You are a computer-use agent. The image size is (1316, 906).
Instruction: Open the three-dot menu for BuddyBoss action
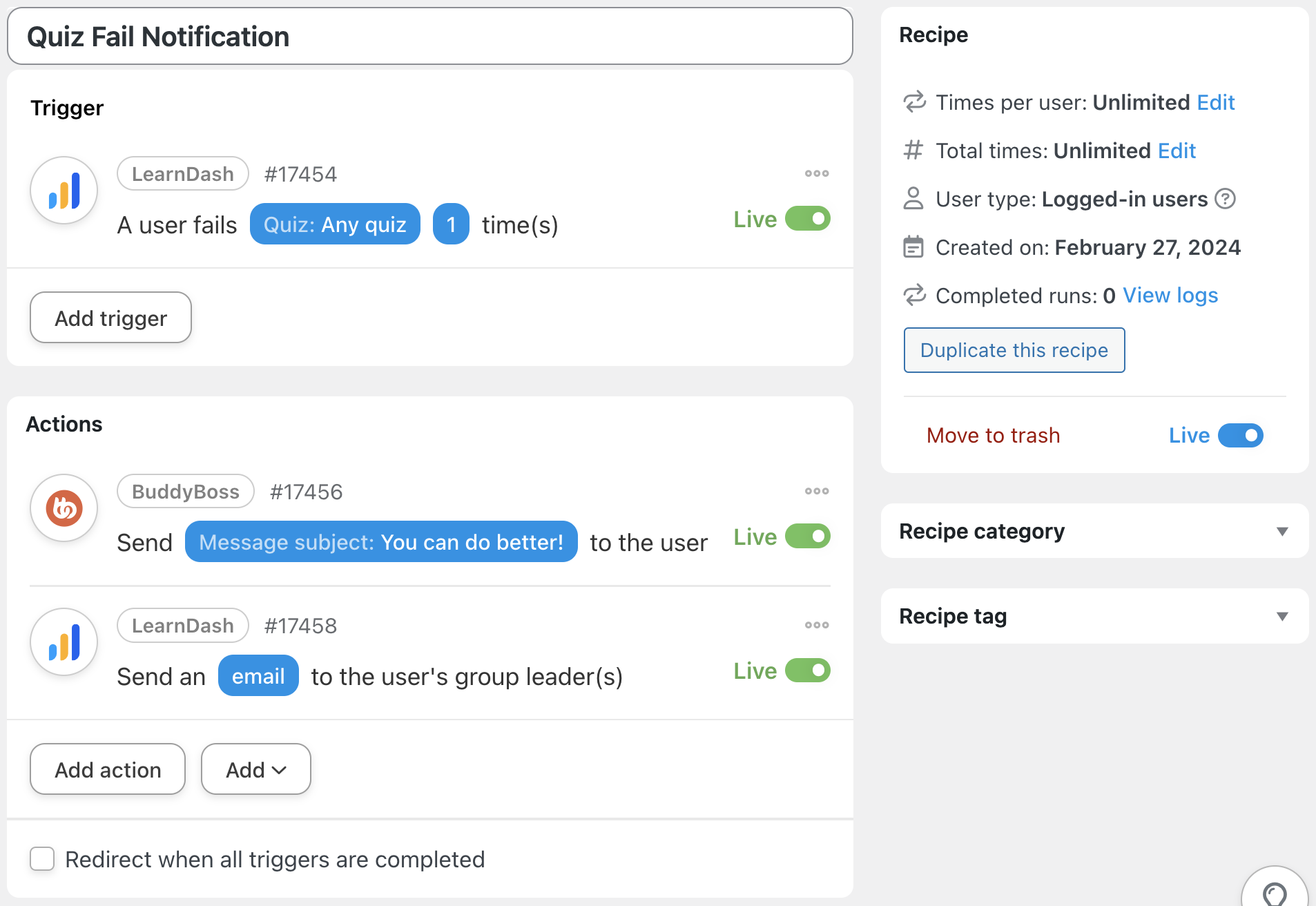pyautogui.click(x=816, y=491)
